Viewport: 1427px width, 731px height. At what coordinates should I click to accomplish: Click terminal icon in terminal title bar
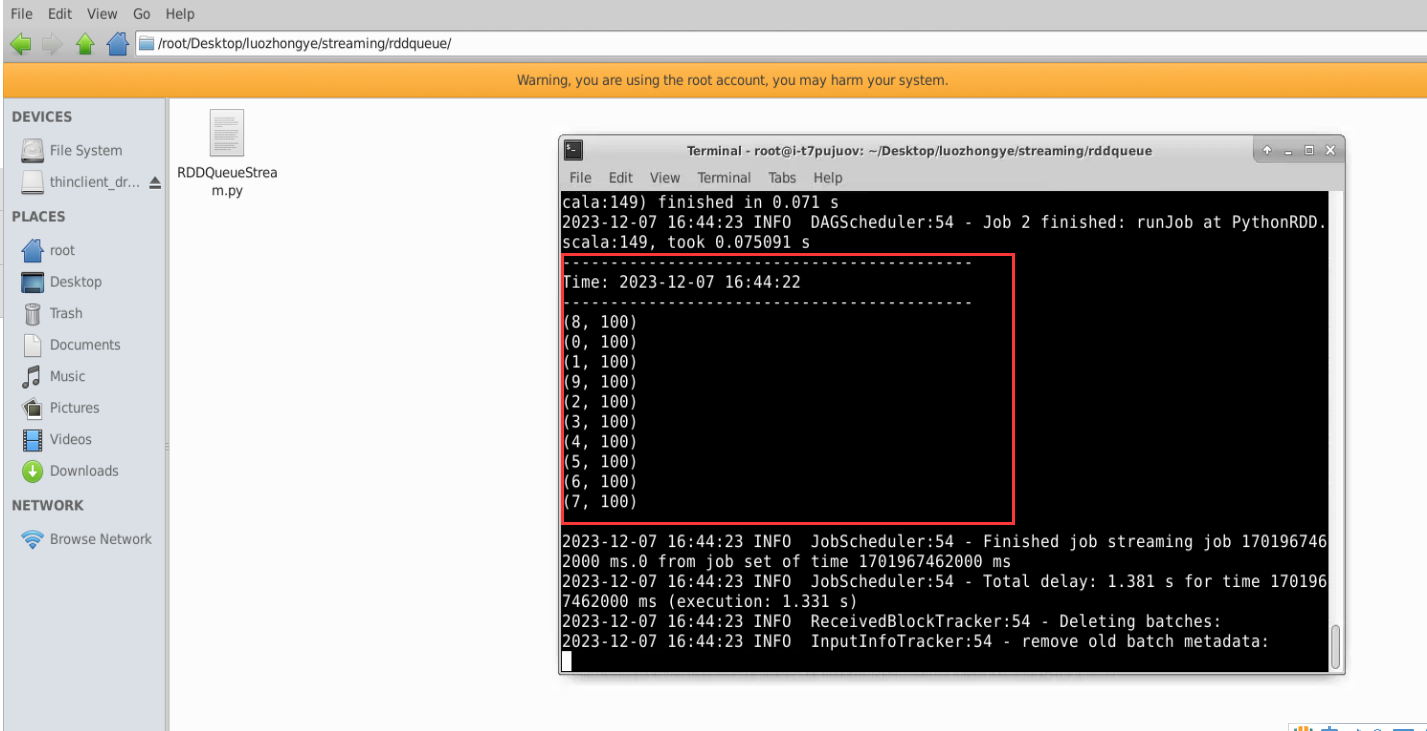(x=573, y=150)
